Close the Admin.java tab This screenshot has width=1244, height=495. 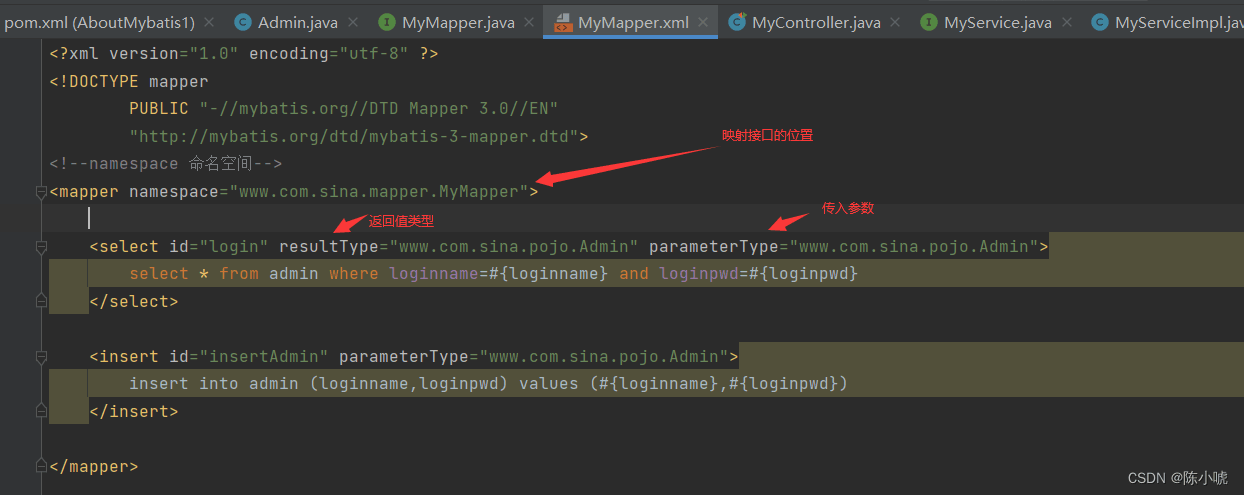[352, 22]
